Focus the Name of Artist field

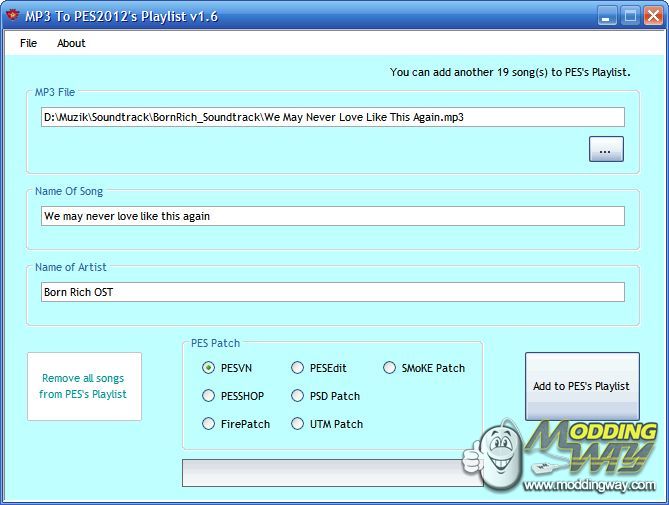(333, 292)
